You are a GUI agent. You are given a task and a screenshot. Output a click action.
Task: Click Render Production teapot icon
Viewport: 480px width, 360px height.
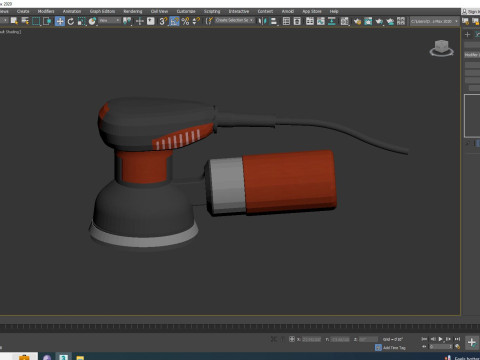(x=379, y=21)
